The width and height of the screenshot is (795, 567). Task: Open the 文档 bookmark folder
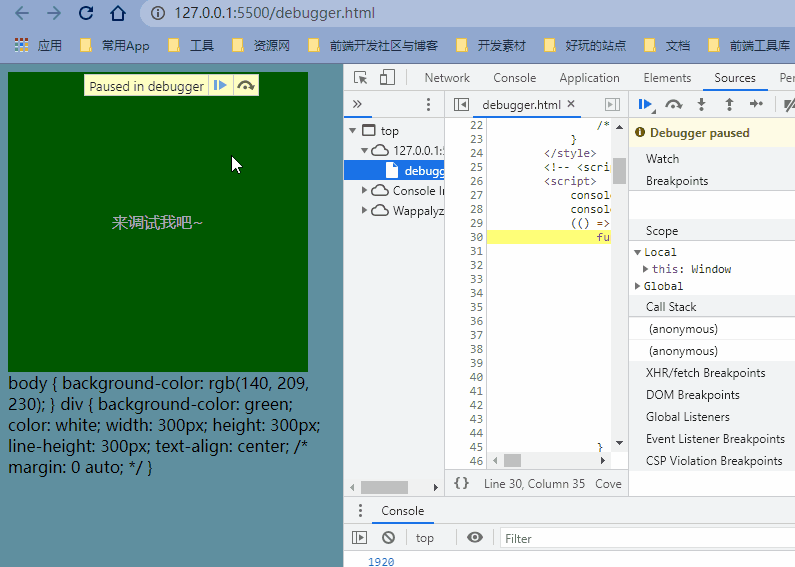667,46
